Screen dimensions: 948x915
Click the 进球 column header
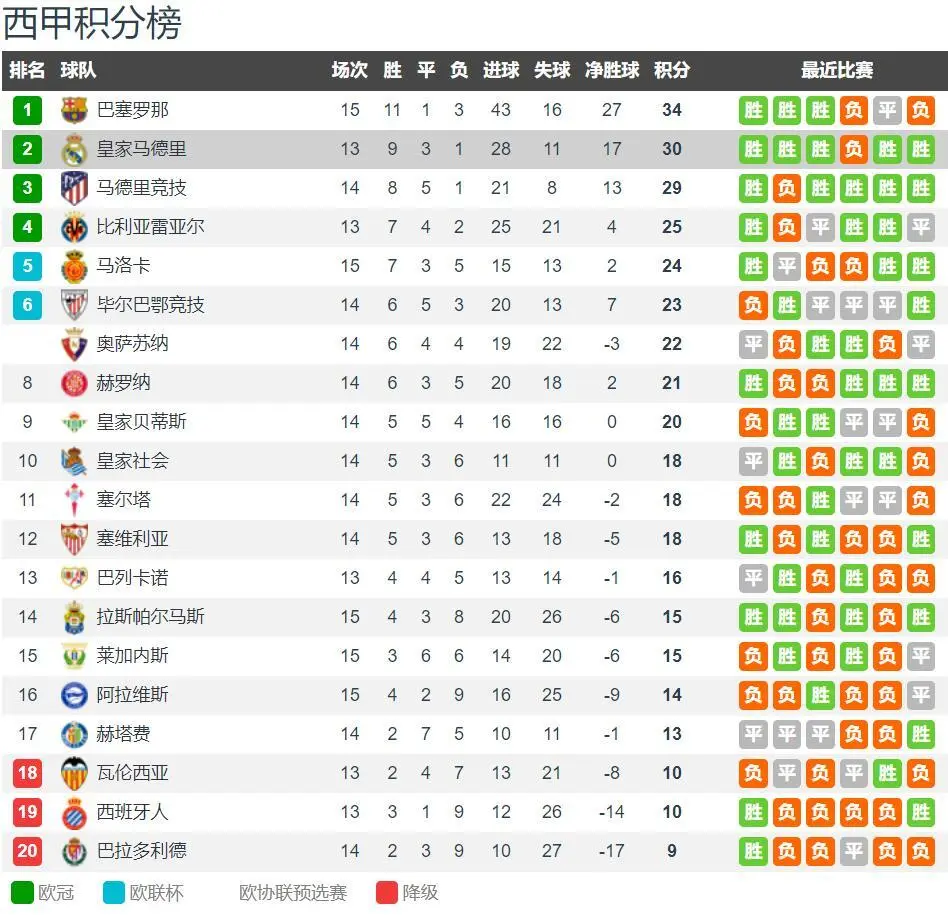pyautogui.click(x=501, y=70)
